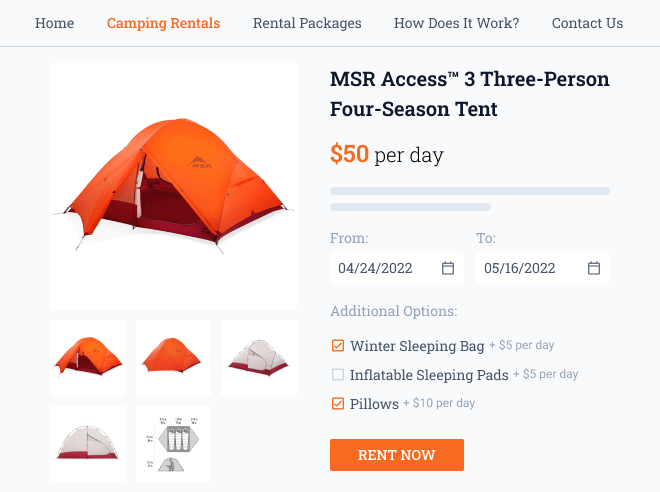Click the To date field 05/16/2022
The width and height of the screenshot is (660, 492).
pos(528,268)
